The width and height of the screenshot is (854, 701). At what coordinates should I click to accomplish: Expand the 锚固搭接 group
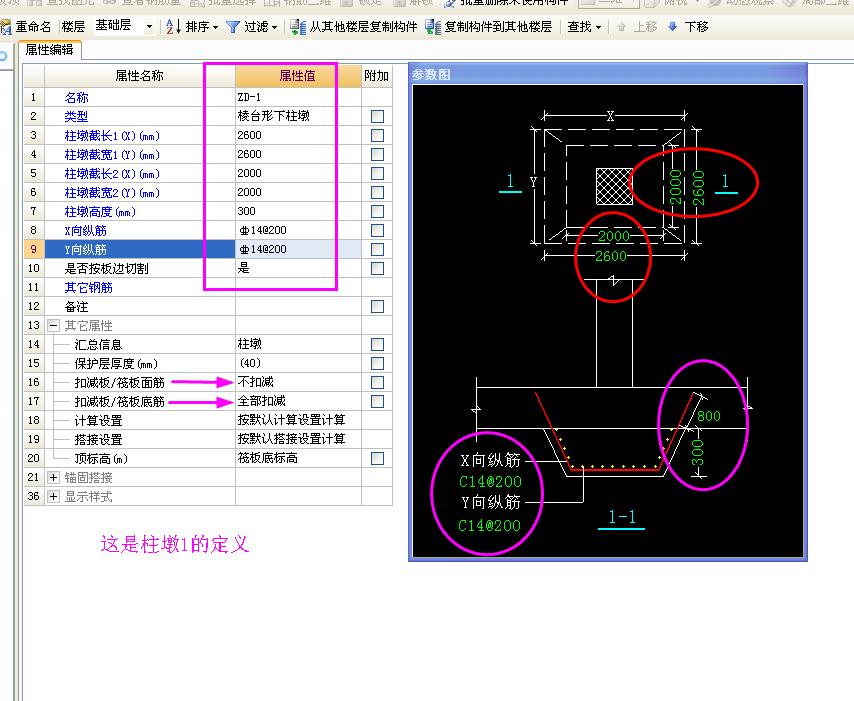tap(53, 478)
